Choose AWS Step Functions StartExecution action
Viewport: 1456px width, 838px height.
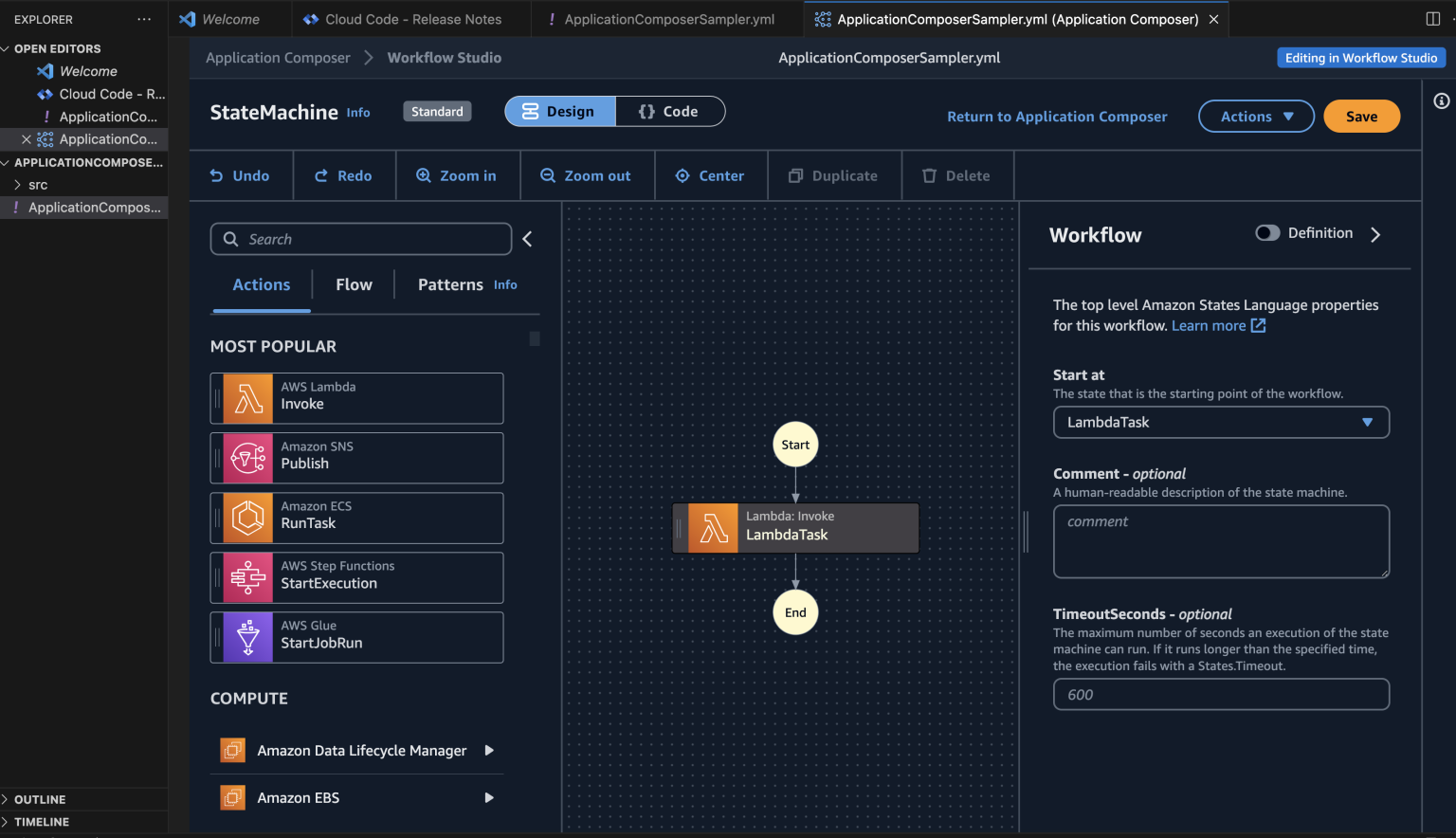pyautogui.click(x=356, y=576)
